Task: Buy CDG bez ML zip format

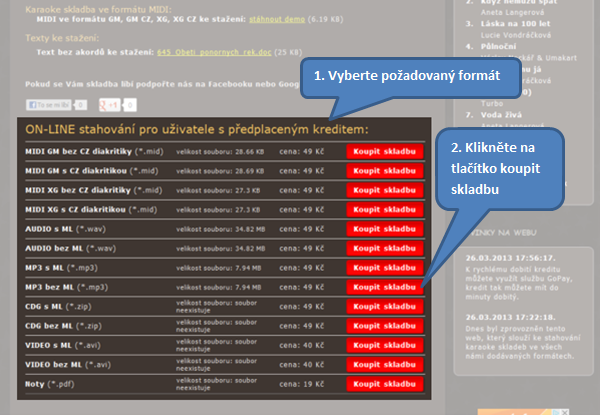Action: pyautogui.click(x=385, y=326)
